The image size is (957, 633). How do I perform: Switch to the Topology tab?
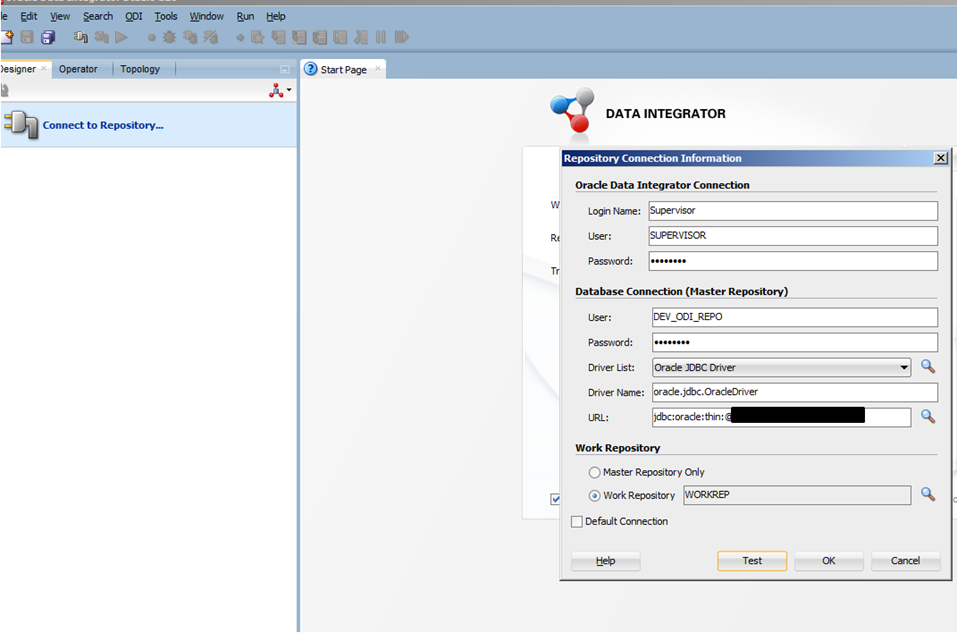(x=140, y=69)
